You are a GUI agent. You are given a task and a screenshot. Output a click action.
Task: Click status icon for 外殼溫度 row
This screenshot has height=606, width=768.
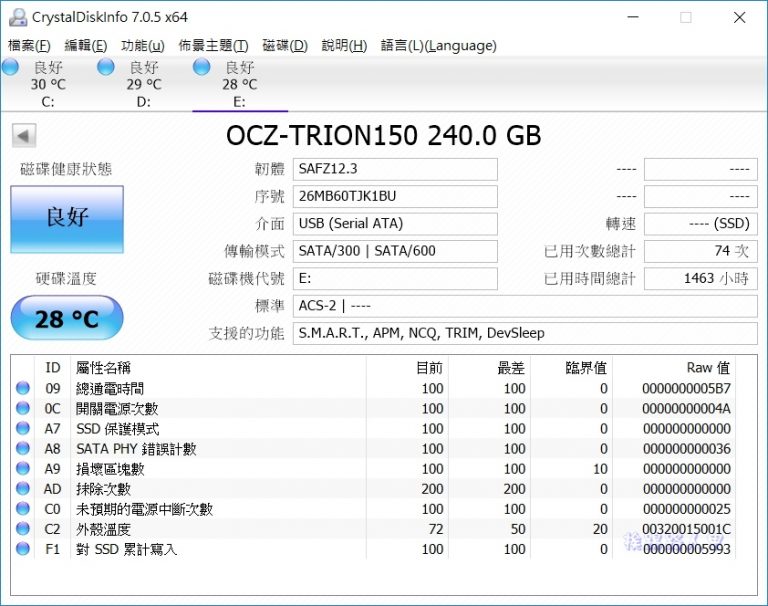coord(23,529)
